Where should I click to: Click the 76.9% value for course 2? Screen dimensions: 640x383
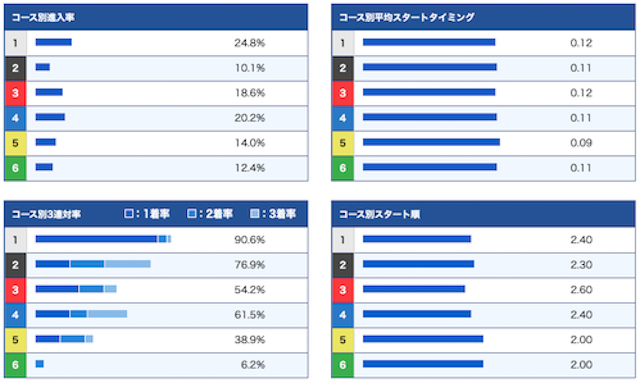pyautogui.click(x=249, y=265)
